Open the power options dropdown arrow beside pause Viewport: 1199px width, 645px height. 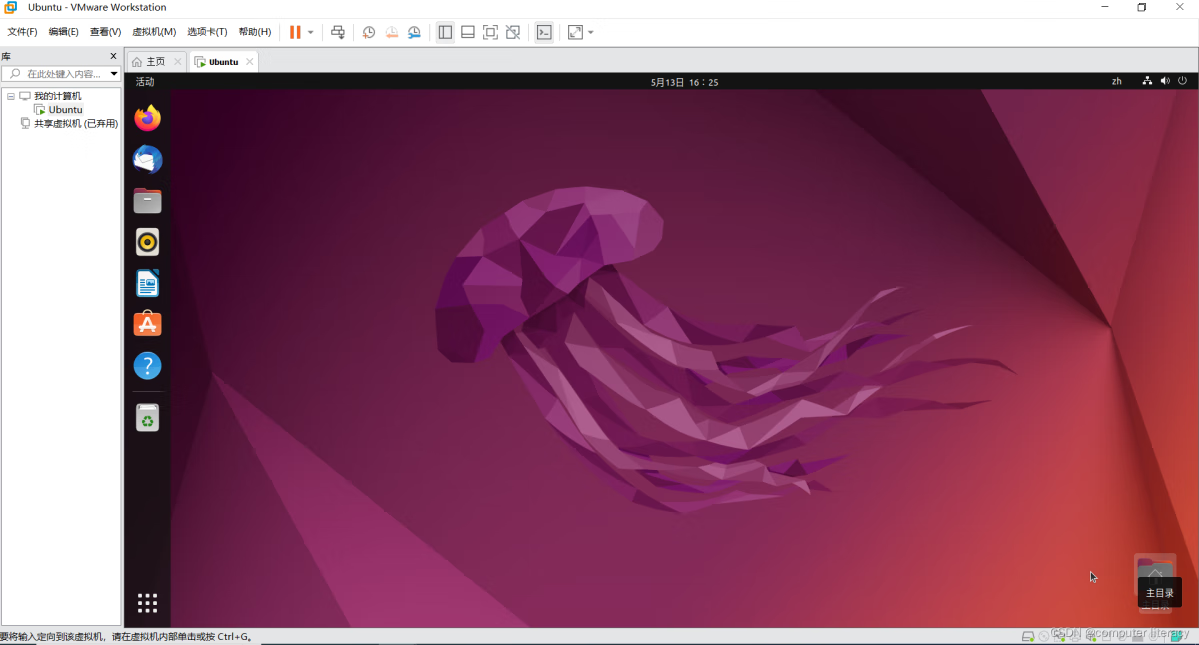[x=310, y=32]
